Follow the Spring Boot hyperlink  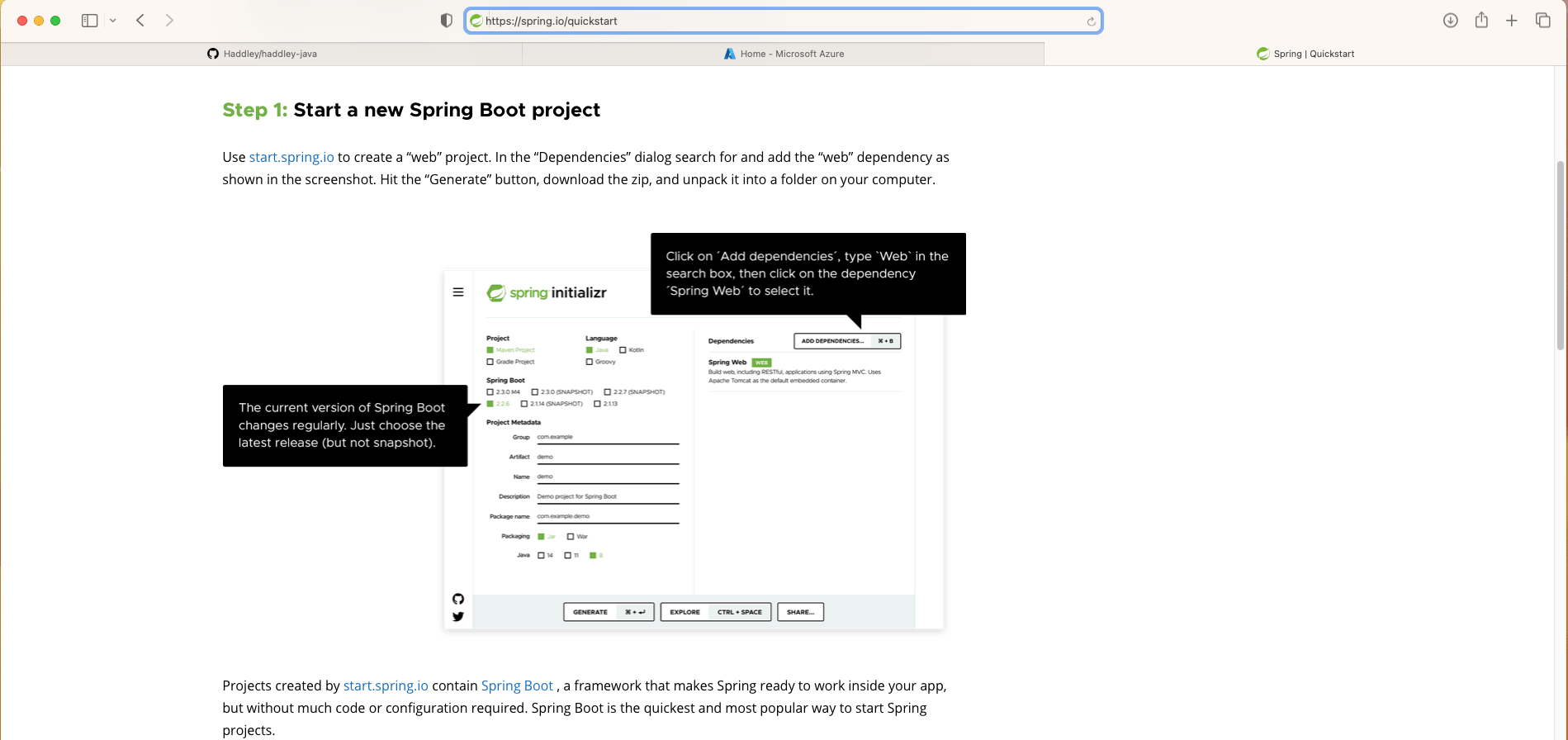pos(517,685)
